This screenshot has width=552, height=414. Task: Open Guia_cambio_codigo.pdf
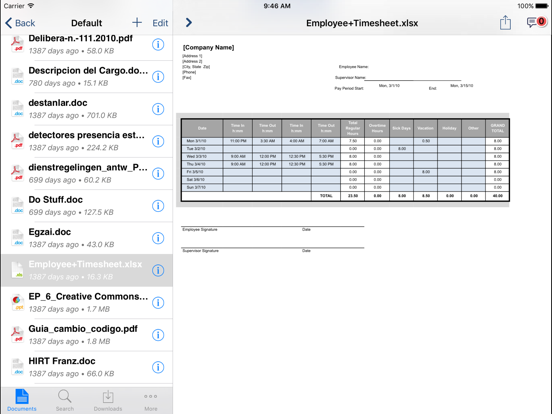(87, 335)
